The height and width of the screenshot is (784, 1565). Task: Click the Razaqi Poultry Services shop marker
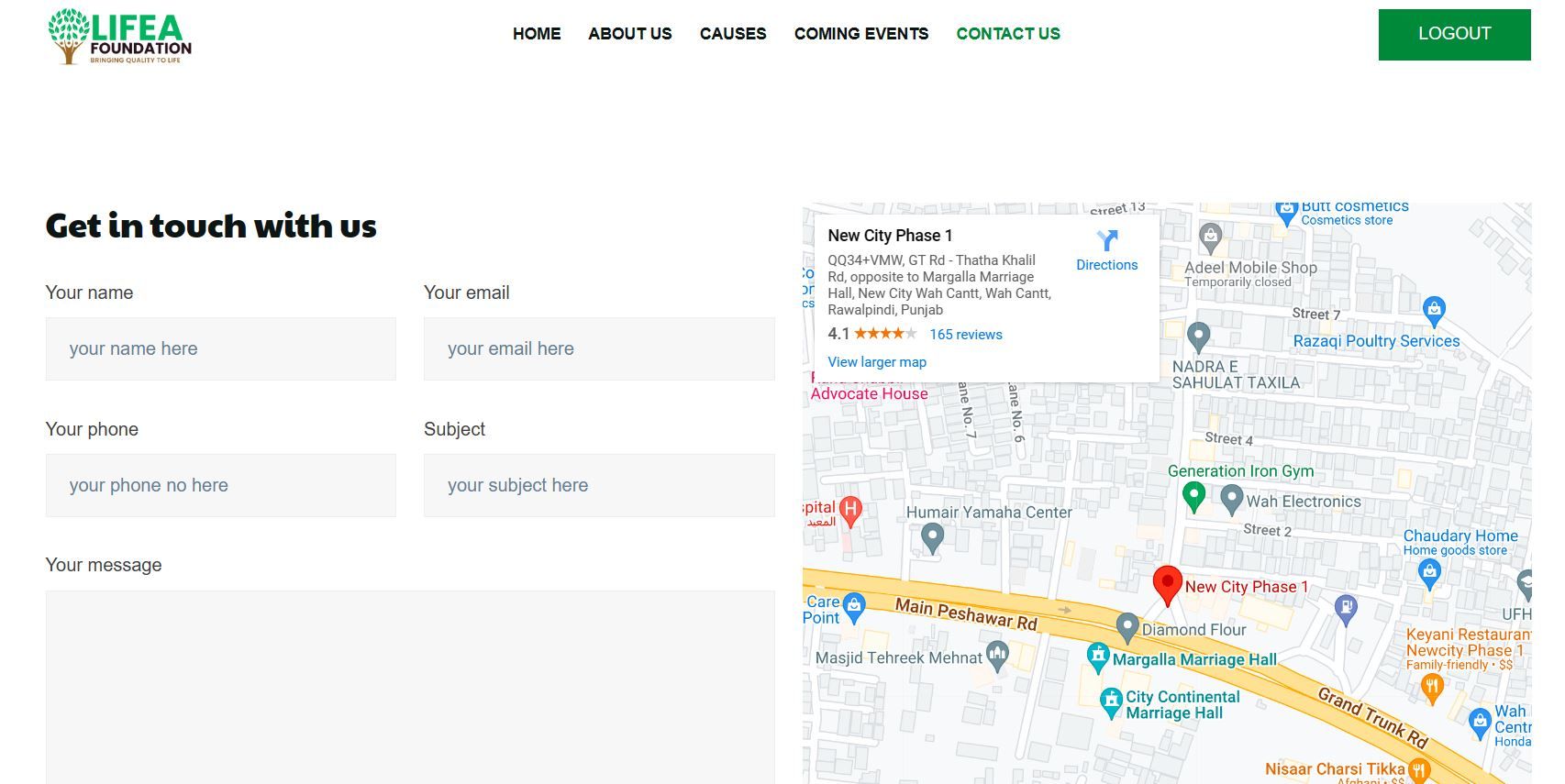click(x=1434, y=310)
